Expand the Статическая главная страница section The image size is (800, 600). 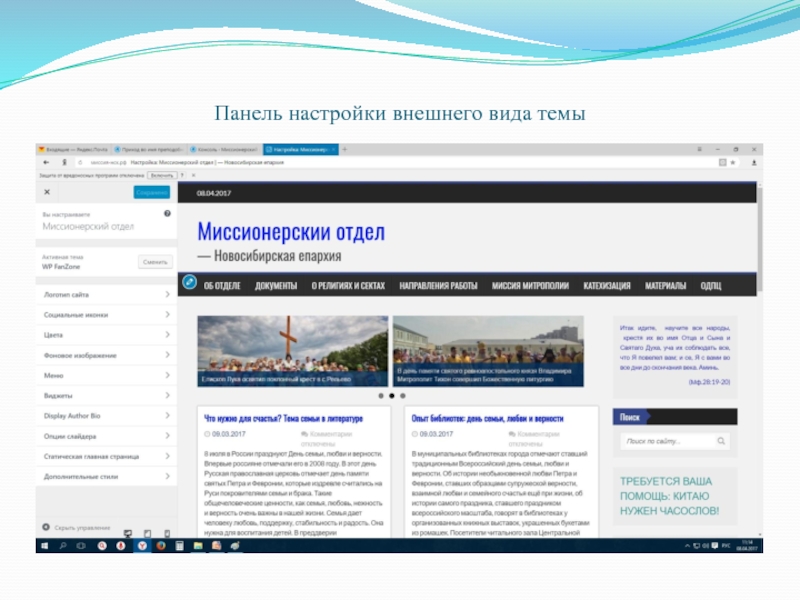pyautogui.click(x=107, y=456)
